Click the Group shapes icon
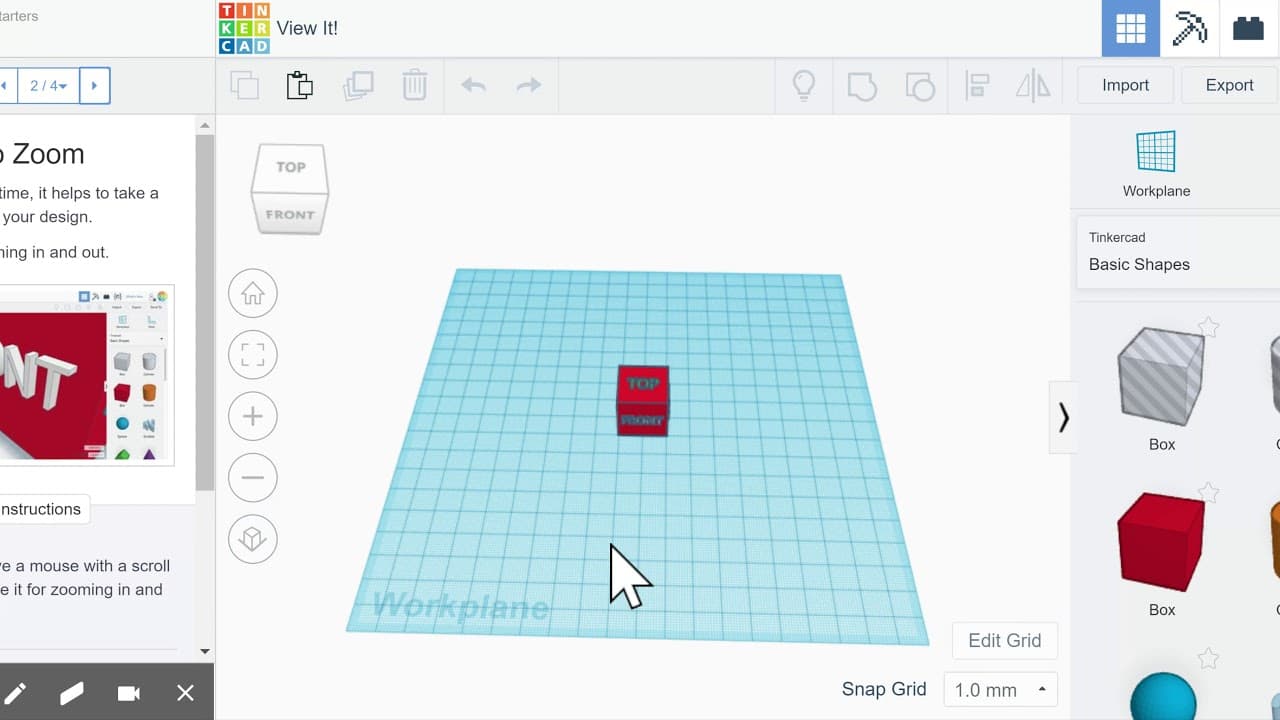The image size is (1280, 720). [862, 86]
